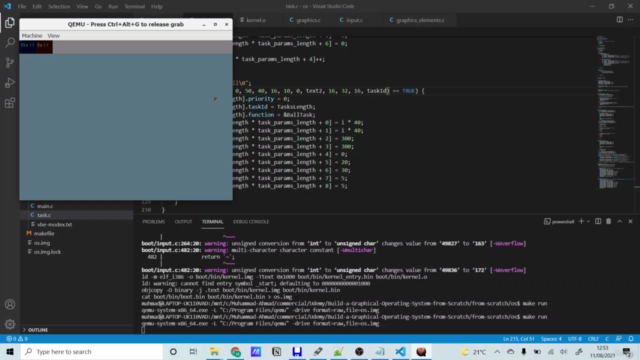
Task: Open the Explorer view in the activity bar
Action: pyautogui.click(x=10, y=23)
